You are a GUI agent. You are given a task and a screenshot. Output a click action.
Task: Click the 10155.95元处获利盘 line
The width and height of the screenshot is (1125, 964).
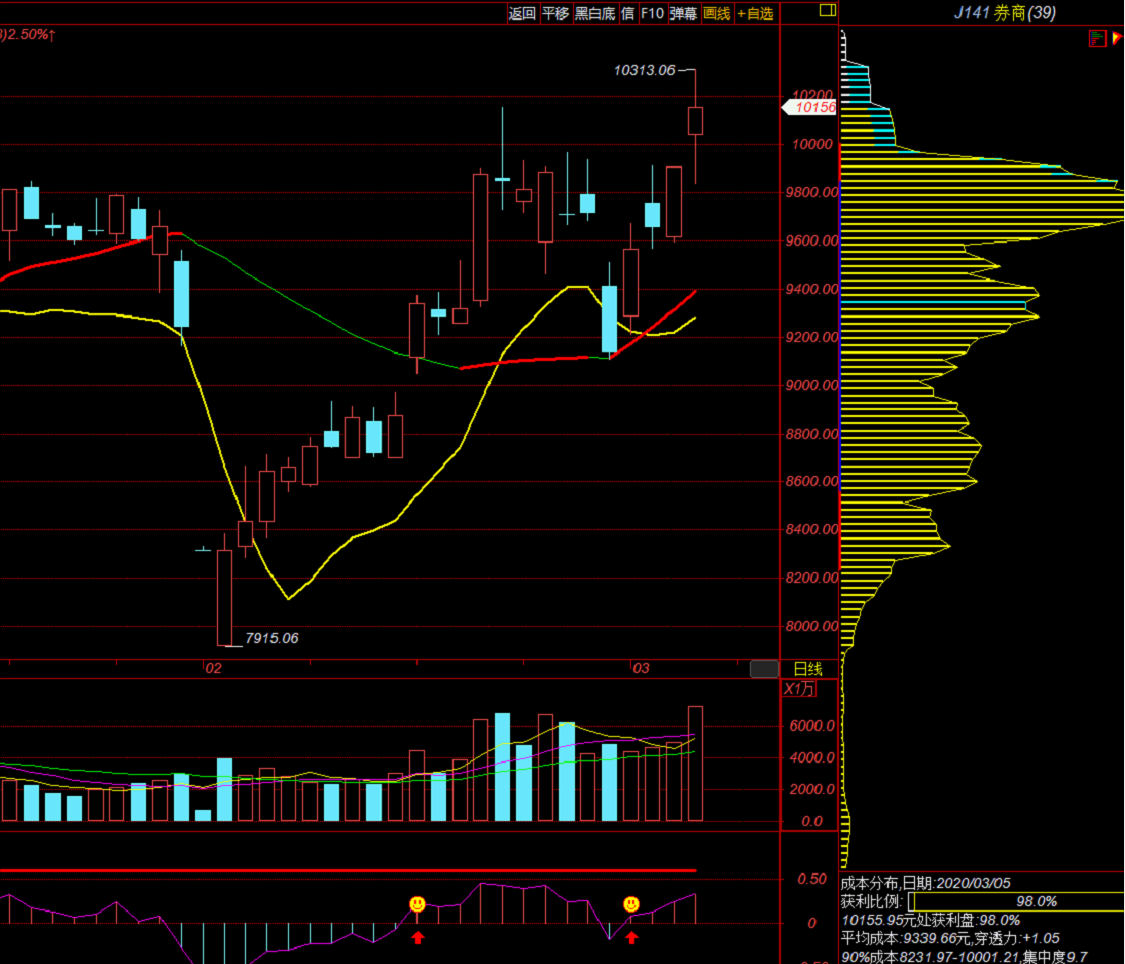[931, 920]
